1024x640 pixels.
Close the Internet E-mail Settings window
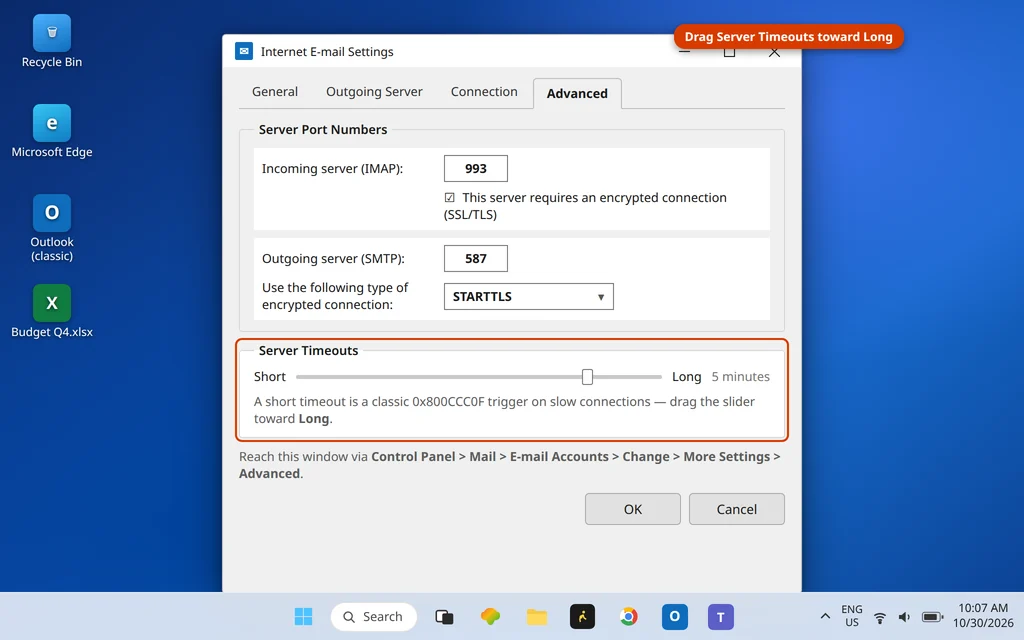coord(774,52)
